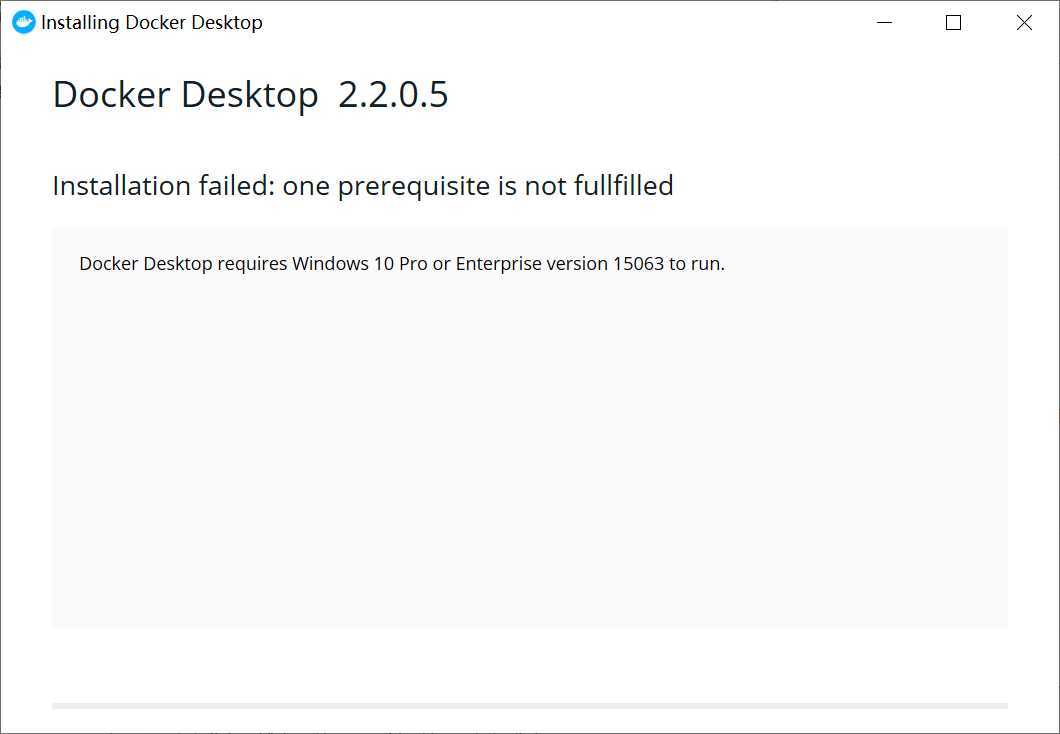Click the word 'Desktop' in the large heading
The image size is (1060, 734).
[x=249, y=94]
